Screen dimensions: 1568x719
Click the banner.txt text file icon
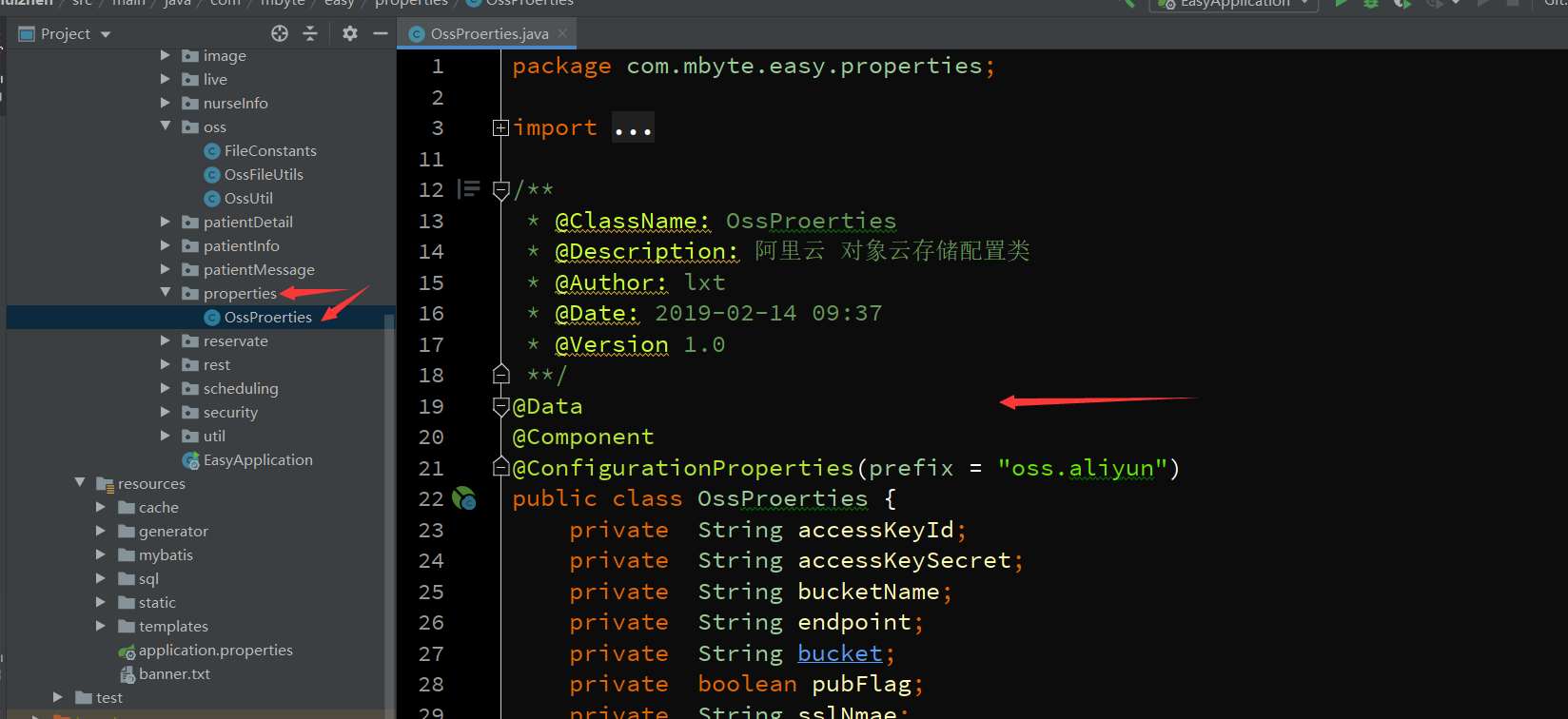pos(127,674)
